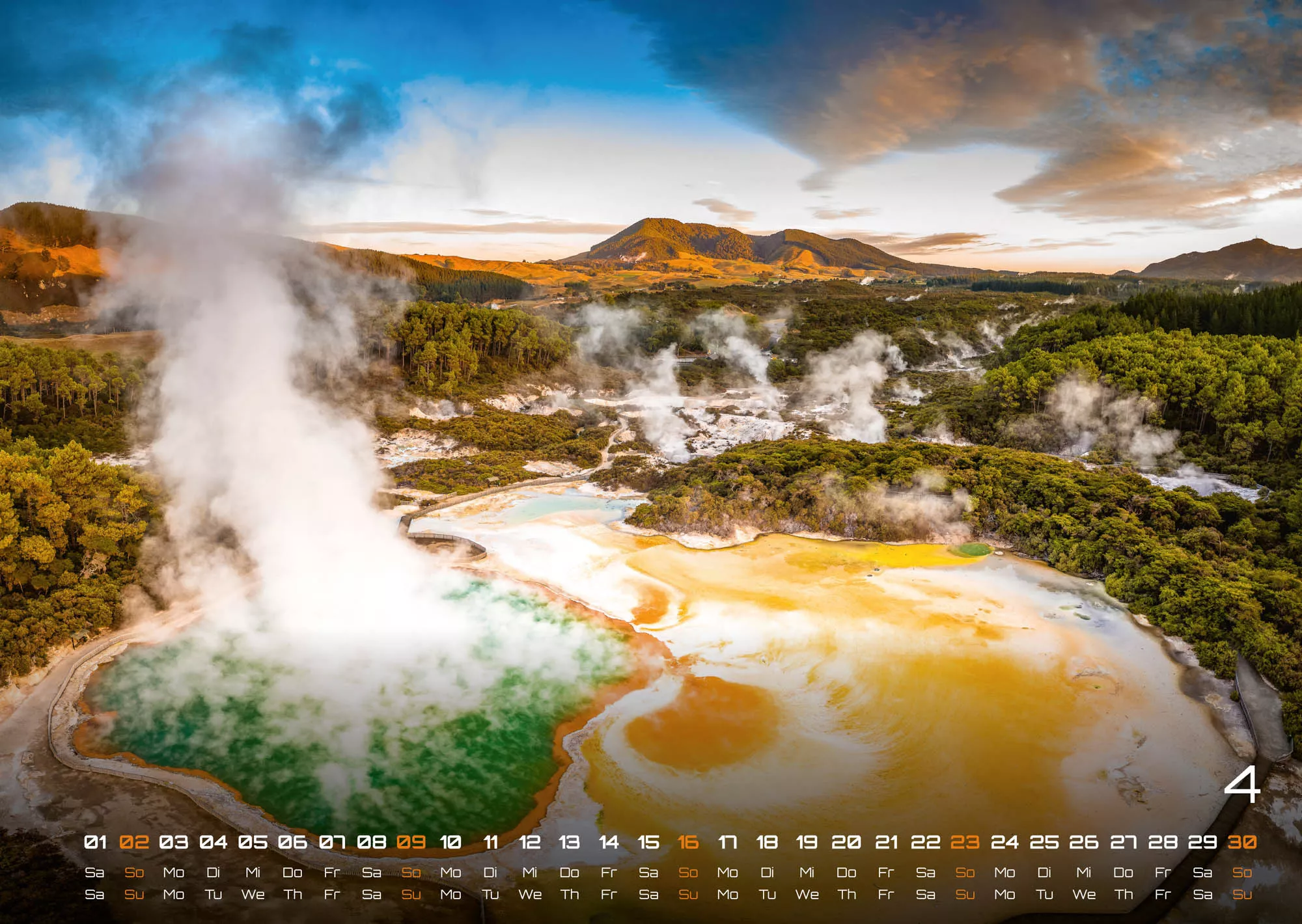The width and height of the screenshot is (1302, 924).
Task: Click the orange Sunday date 30
Action: click(1242, 843)
